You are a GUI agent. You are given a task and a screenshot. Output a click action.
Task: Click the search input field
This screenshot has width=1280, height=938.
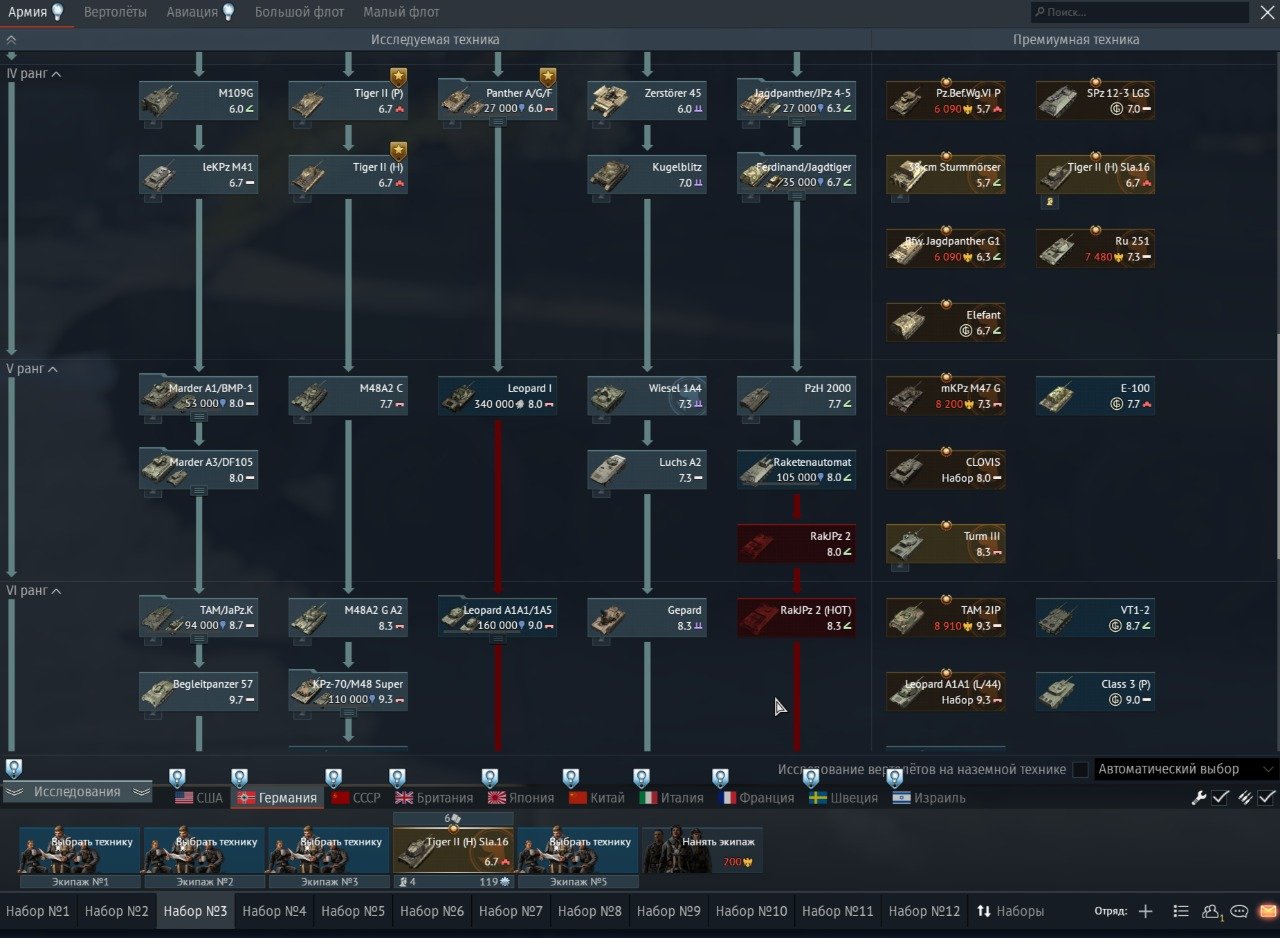[x=1140, y=12]
